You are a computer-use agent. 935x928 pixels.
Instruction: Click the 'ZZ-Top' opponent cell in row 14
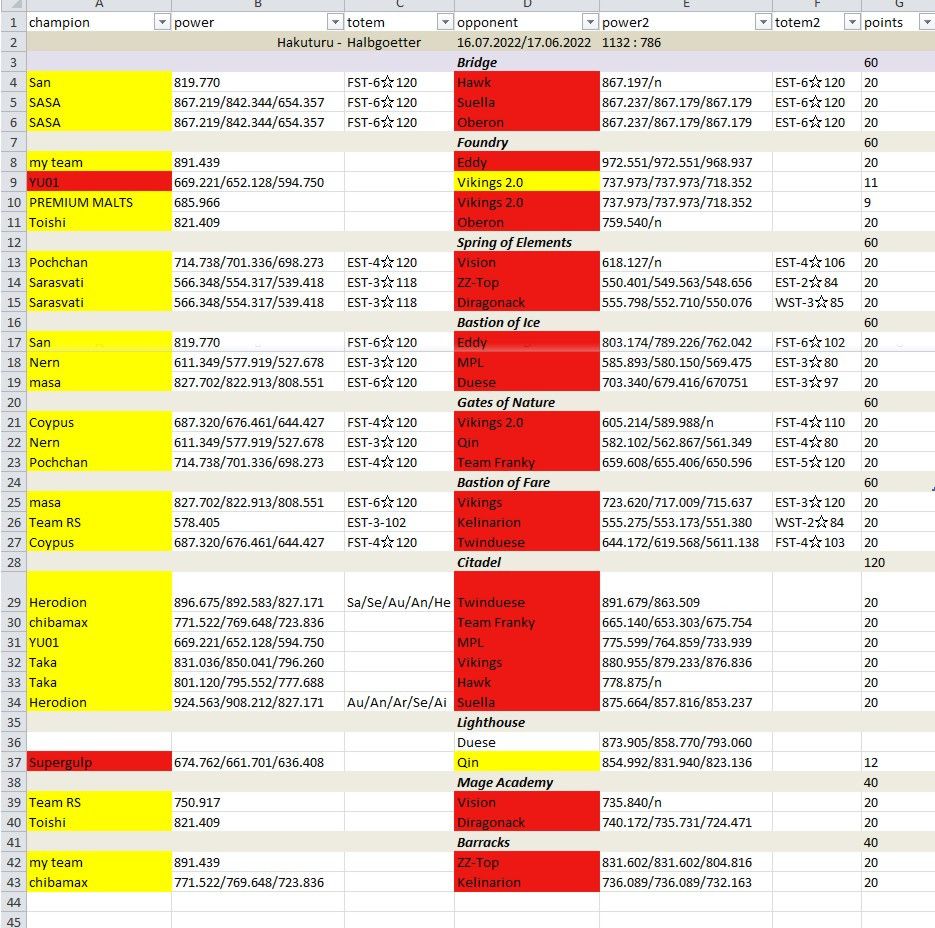click(527, 283)
